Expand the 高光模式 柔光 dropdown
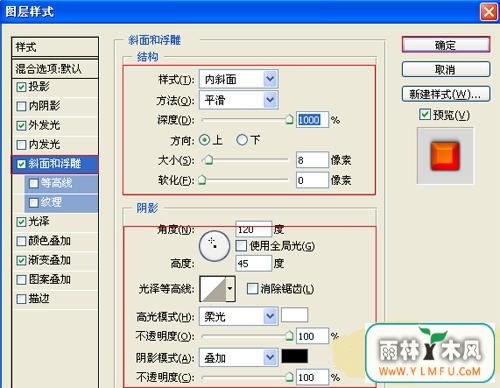 pyautogui.click(x=239, y=316)
